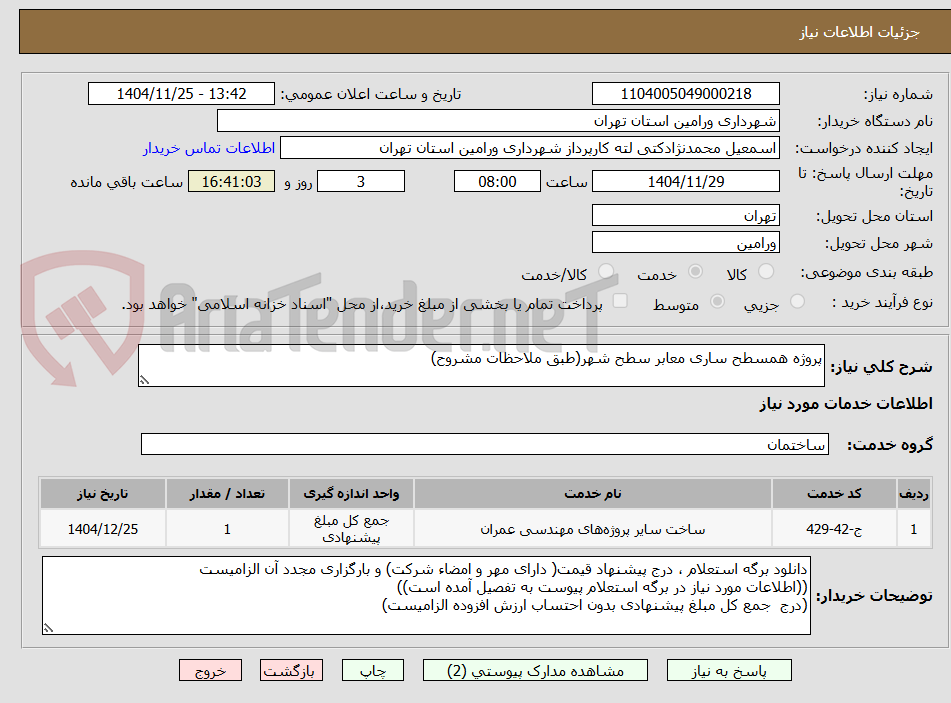Click the buyer name field شهرداری ورامین
951x703 pixels.
[498, 121]
